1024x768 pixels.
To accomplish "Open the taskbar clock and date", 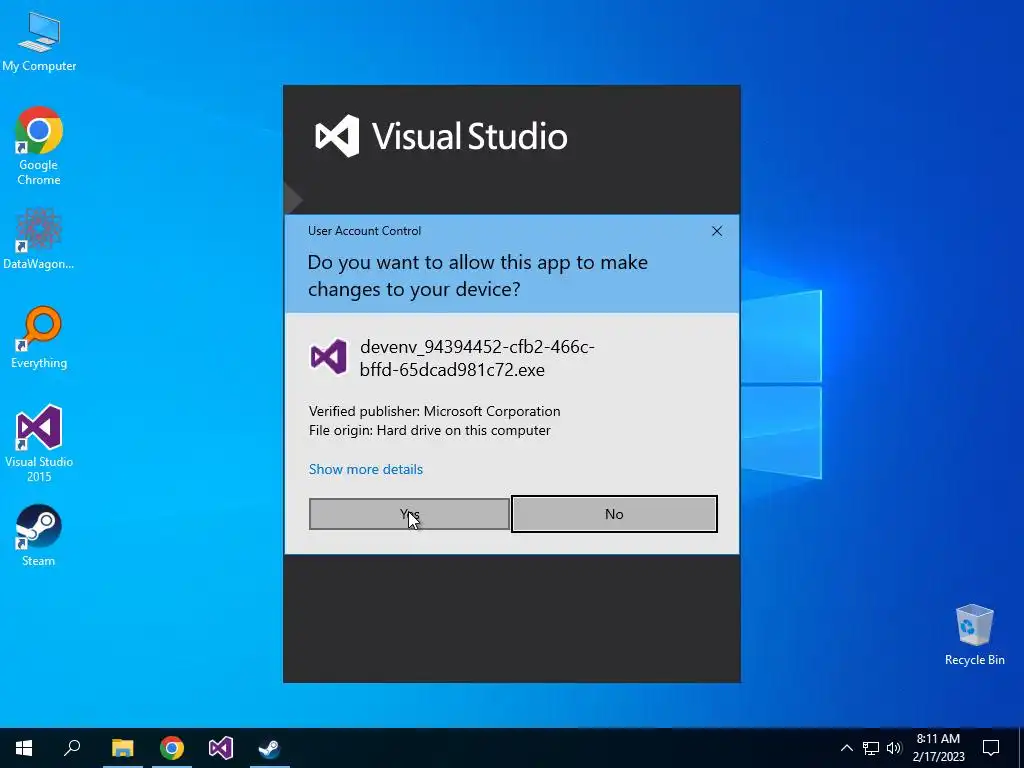I will pos(938,748).
